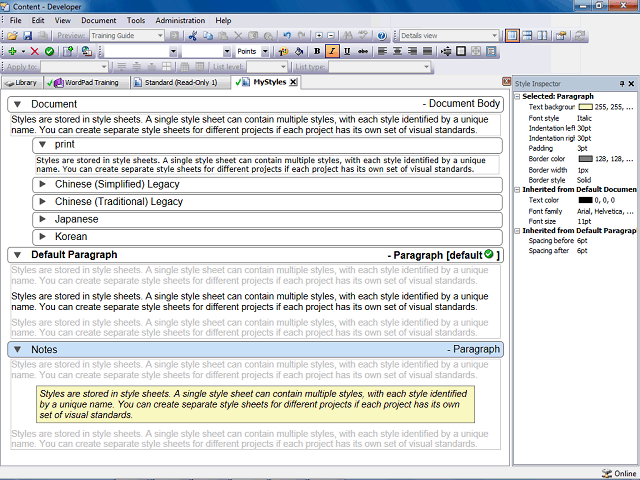Collapse the Default Paragraph section
This screenshot has width=640, height=480.
click(x=18, y=255)
